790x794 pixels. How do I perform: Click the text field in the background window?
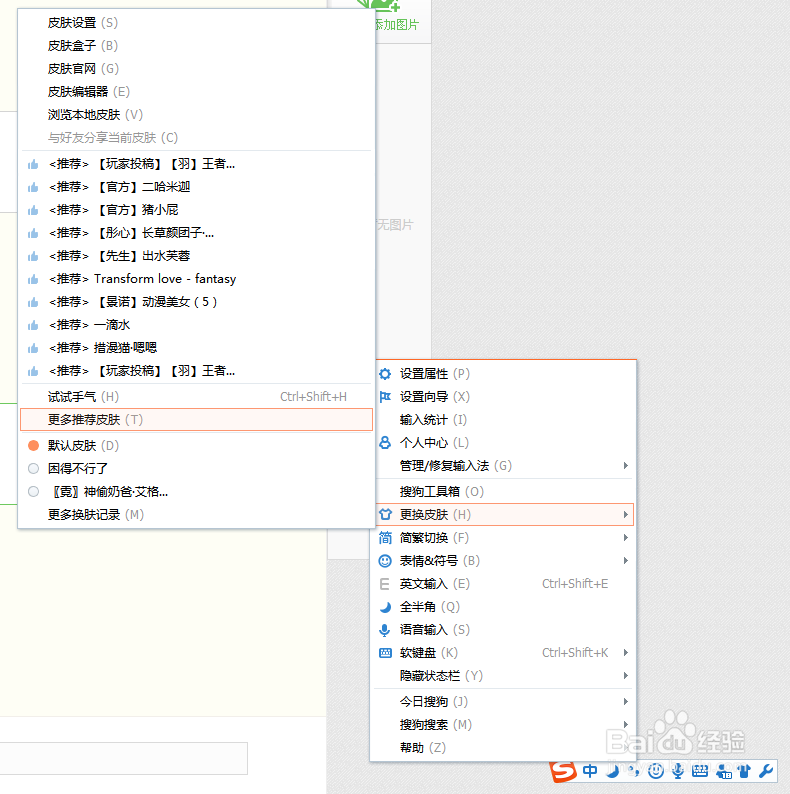pos(123,759)
